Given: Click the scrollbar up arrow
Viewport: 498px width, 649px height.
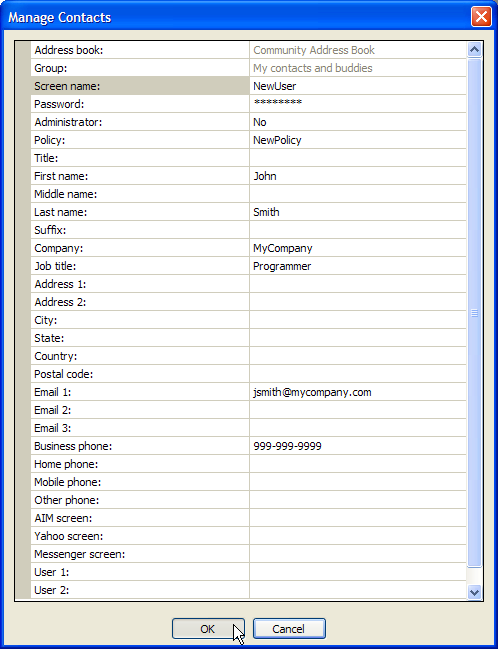Looking at the screenshot, I should point(474,50).
